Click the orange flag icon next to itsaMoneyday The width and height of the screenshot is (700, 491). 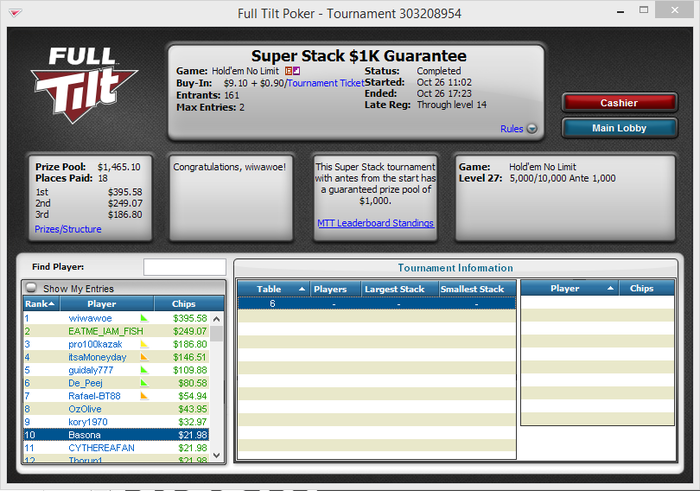click(144, 357)
